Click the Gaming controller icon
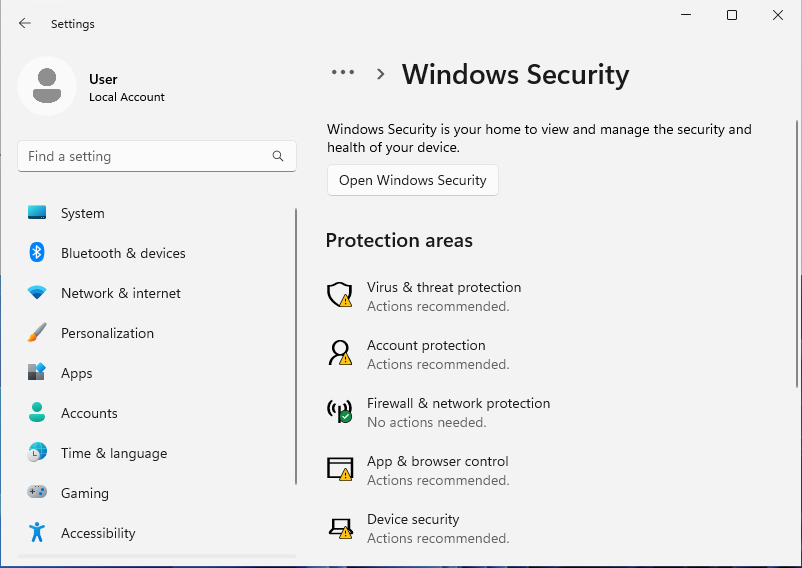 pyautogui.click(x=37, y=492)
